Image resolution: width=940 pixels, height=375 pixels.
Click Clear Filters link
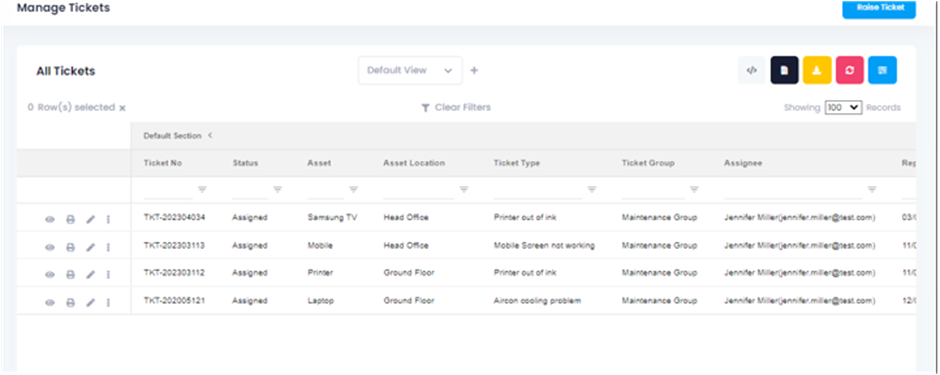[456, 108]
